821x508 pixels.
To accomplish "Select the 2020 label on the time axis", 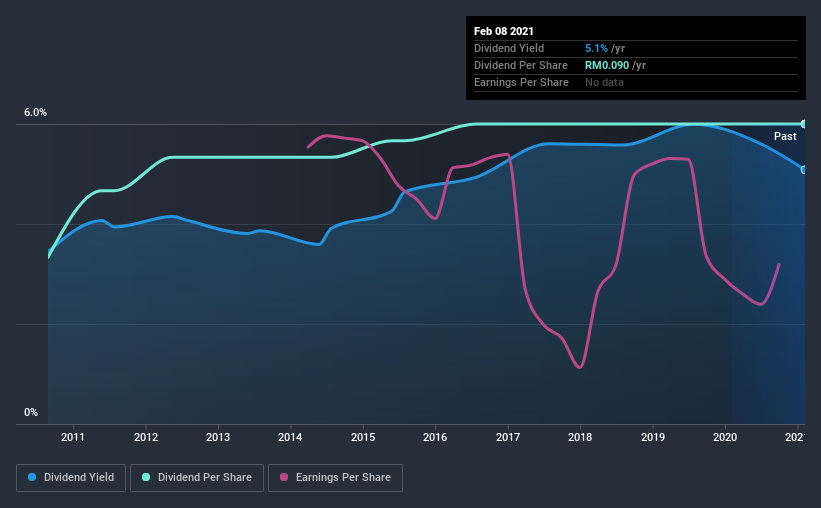I will tap(725, 437).
